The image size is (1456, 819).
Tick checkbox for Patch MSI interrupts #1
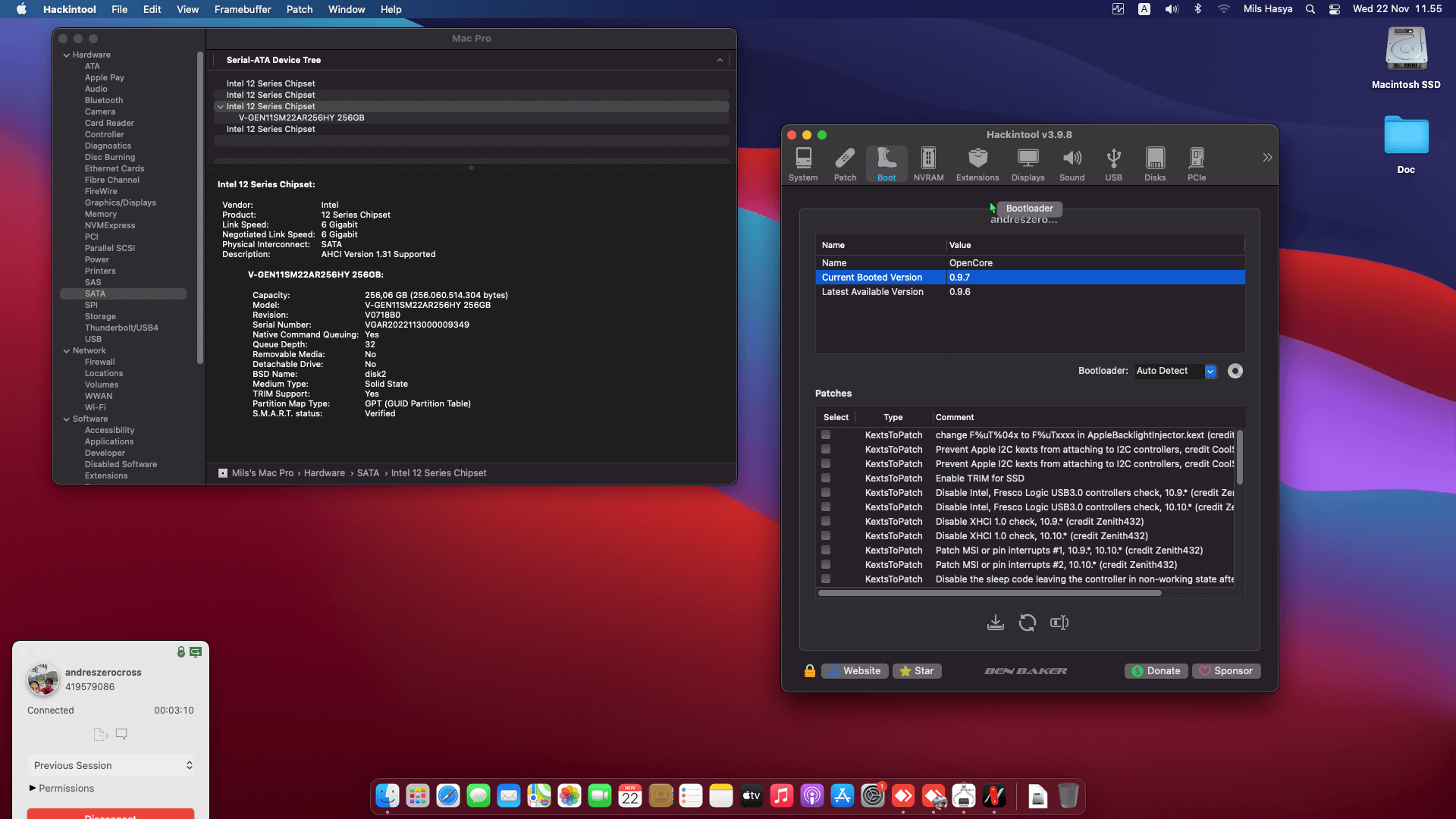[826, 551]
